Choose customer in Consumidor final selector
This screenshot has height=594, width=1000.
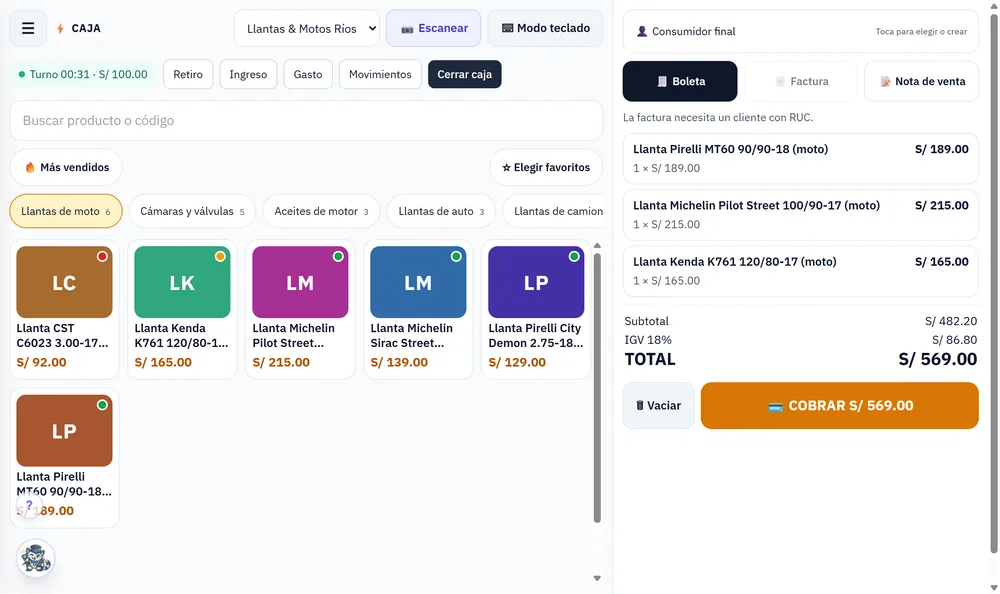click(x=800, y=31)
